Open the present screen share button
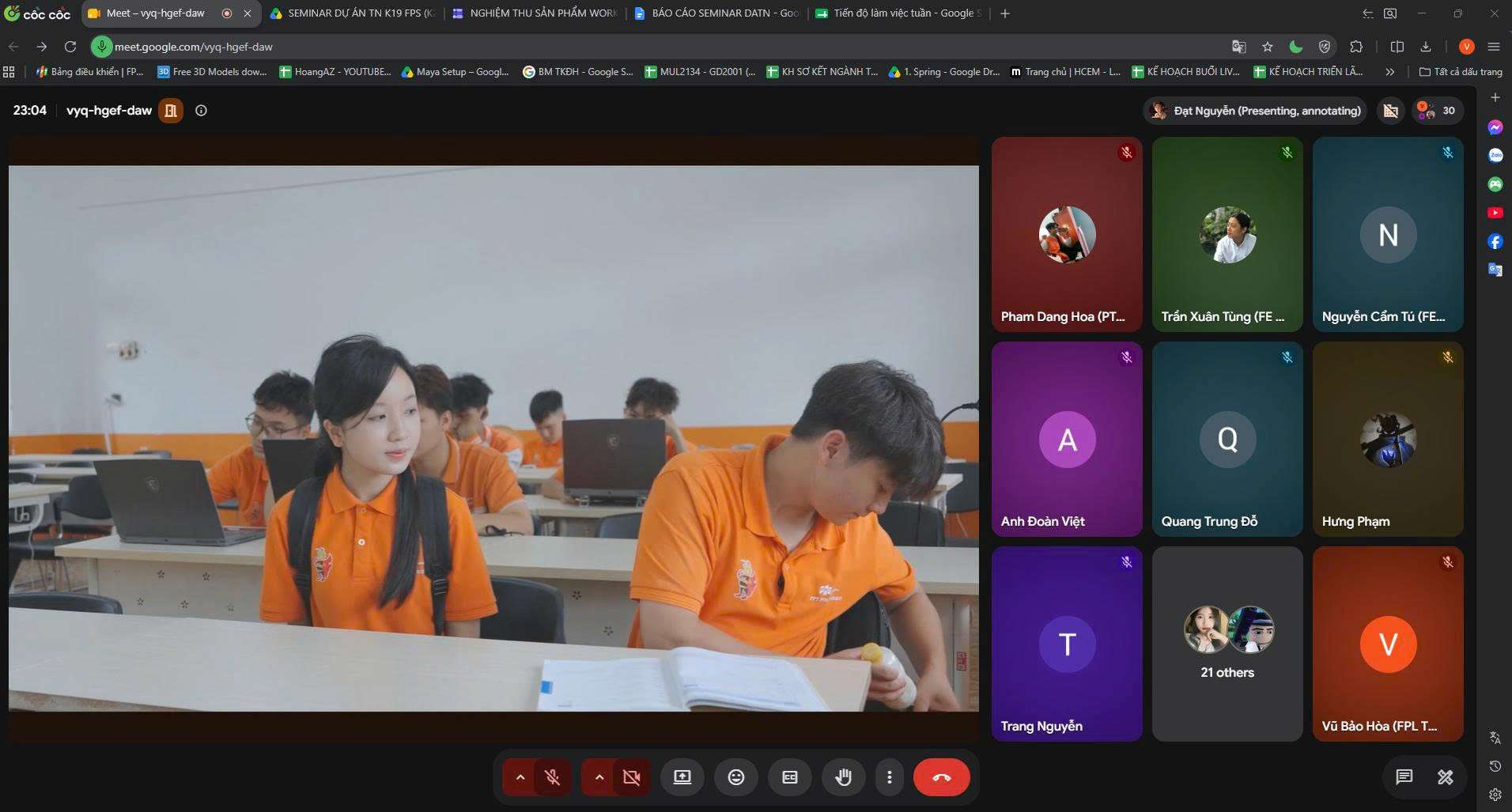The height and width of the screenshot is (812, 1512). pos(682,777)
